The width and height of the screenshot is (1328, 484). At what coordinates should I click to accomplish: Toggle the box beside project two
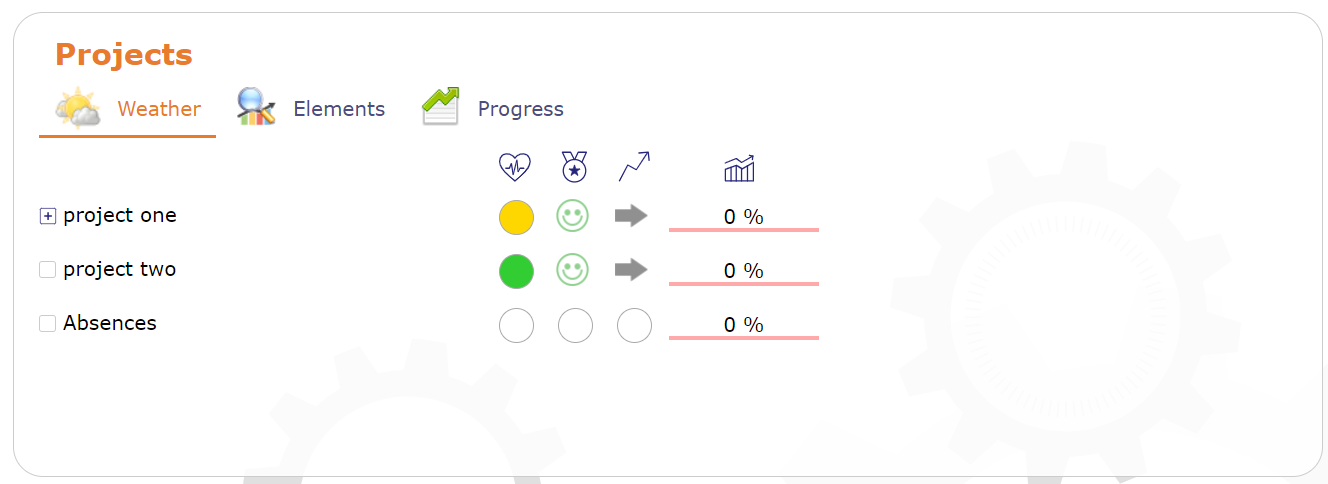click(x=47, y=270)
